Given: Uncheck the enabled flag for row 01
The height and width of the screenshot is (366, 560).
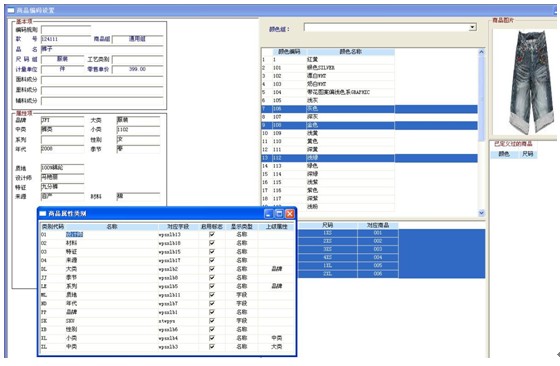Looking at the screenshot, I should pos(212,234).
